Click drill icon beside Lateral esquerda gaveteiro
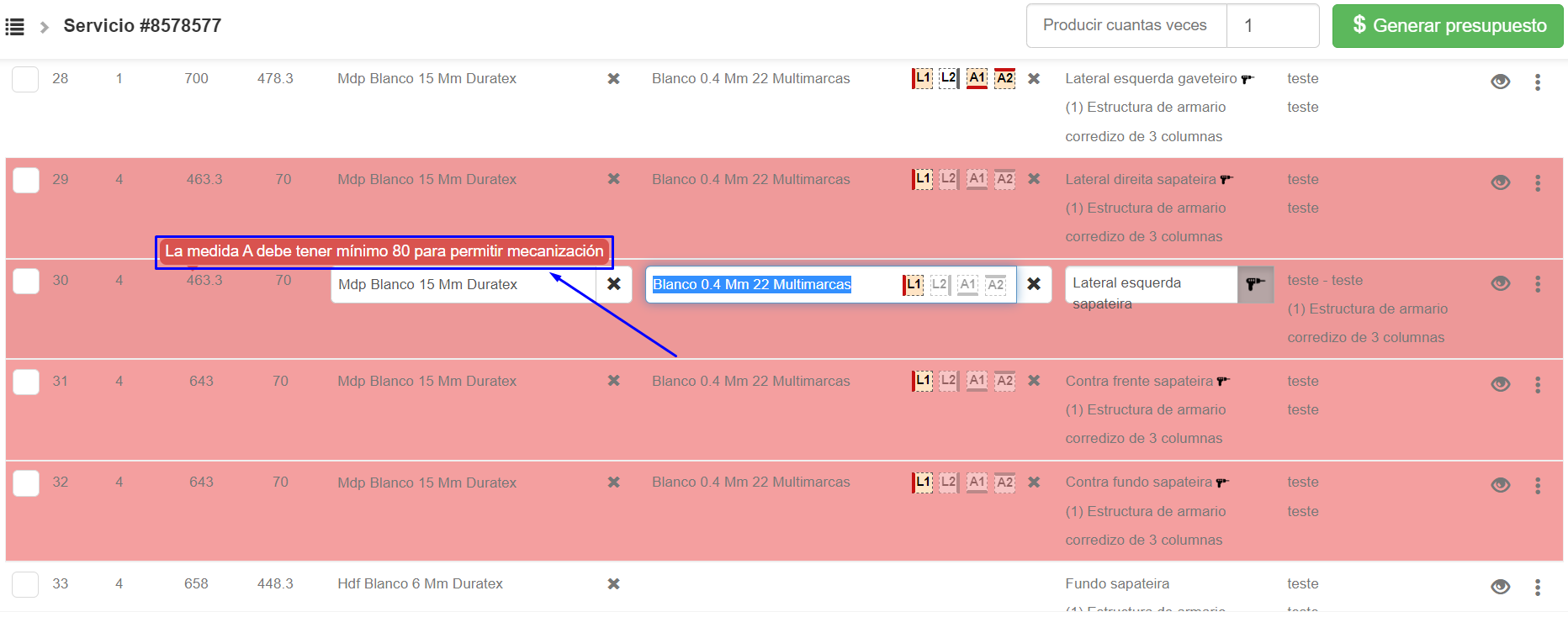This screenshot has width=1568, height=617. (1248, 79)
